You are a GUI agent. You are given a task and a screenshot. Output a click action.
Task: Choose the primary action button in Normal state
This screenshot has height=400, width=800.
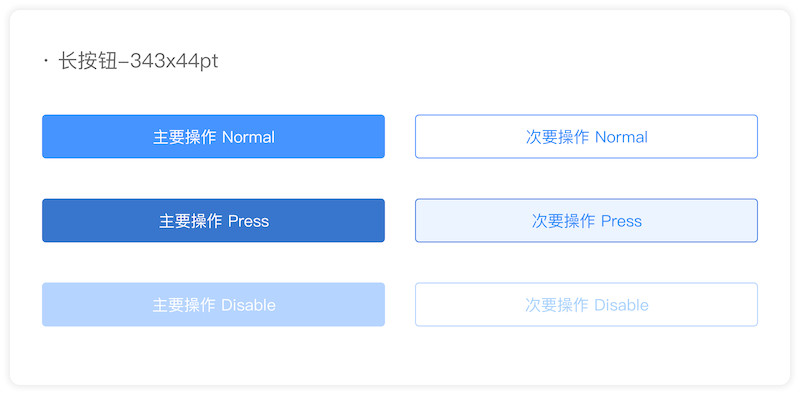(213, 137)
